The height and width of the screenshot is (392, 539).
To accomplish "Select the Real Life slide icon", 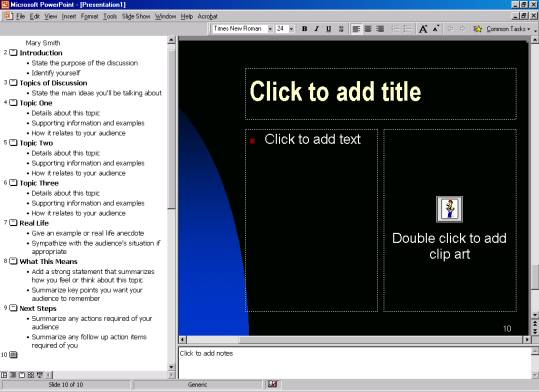I will [13, 223].
